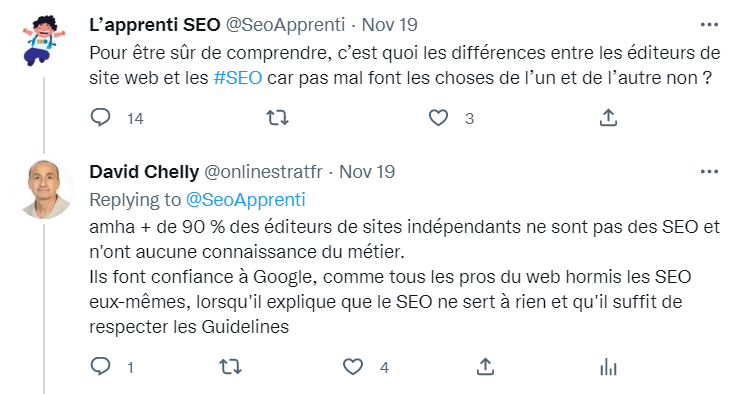This screenshot has width=742, height=394.
Task: Retweet L'apprenti SEO's tweet
Action: coord(277,118)
